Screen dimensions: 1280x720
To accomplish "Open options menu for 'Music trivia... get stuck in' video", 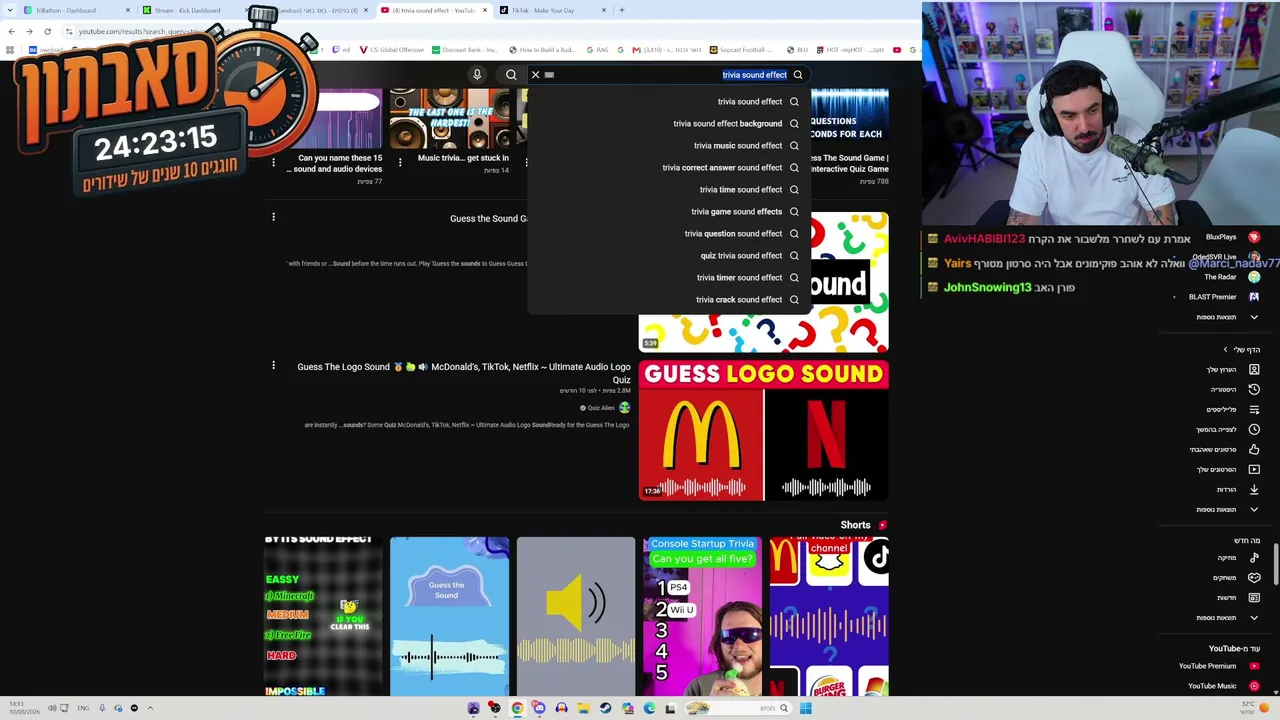I will 400,162.
